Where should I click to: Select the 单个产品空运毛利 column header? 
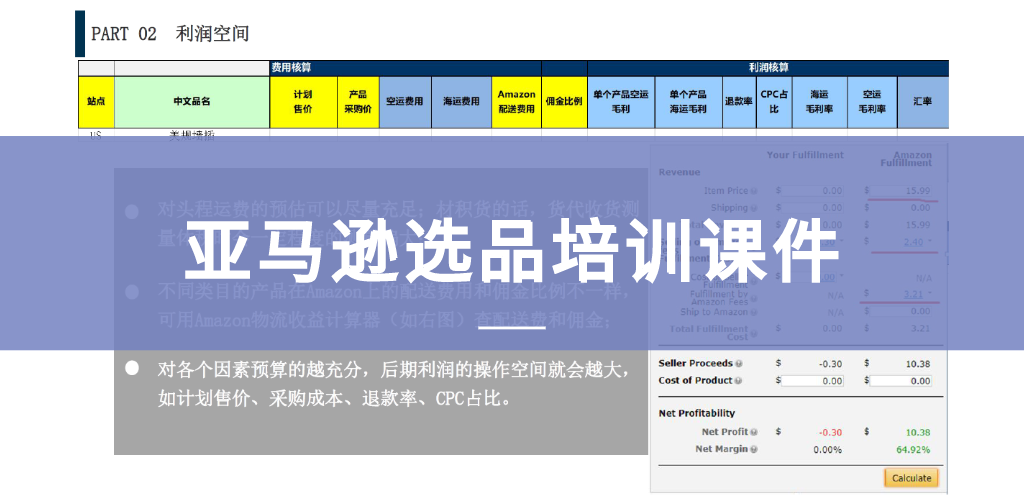pyautogui.click(x=621, y=102)
